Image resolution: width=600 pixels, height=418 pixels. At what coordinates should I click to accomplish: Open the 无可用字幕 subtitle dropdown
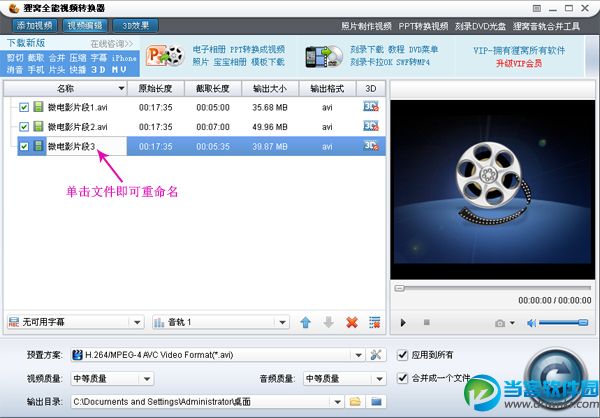click(x=137, y=322)
